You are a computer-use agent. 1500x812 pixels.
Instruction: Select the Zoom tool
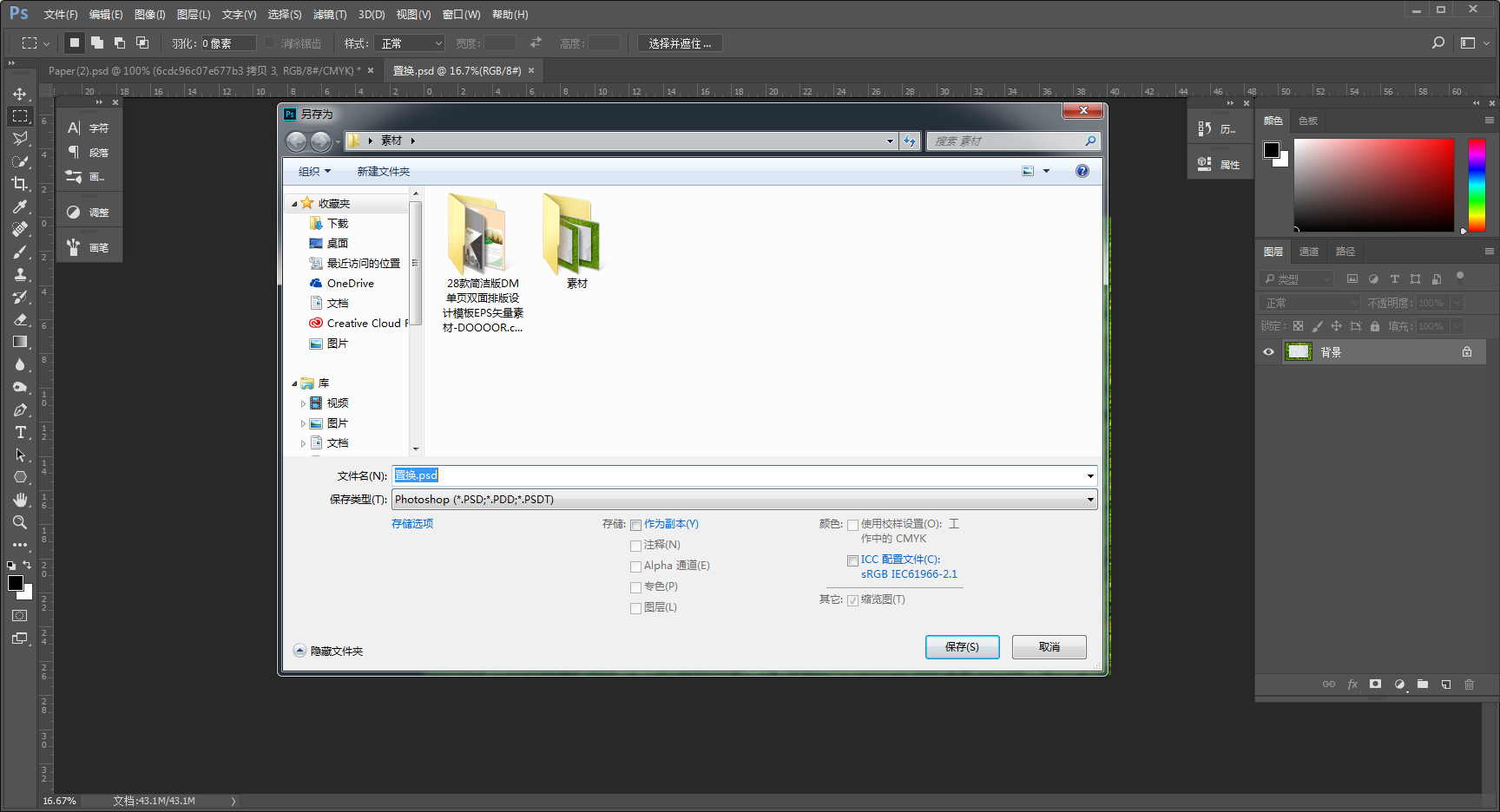coord(20,522)
